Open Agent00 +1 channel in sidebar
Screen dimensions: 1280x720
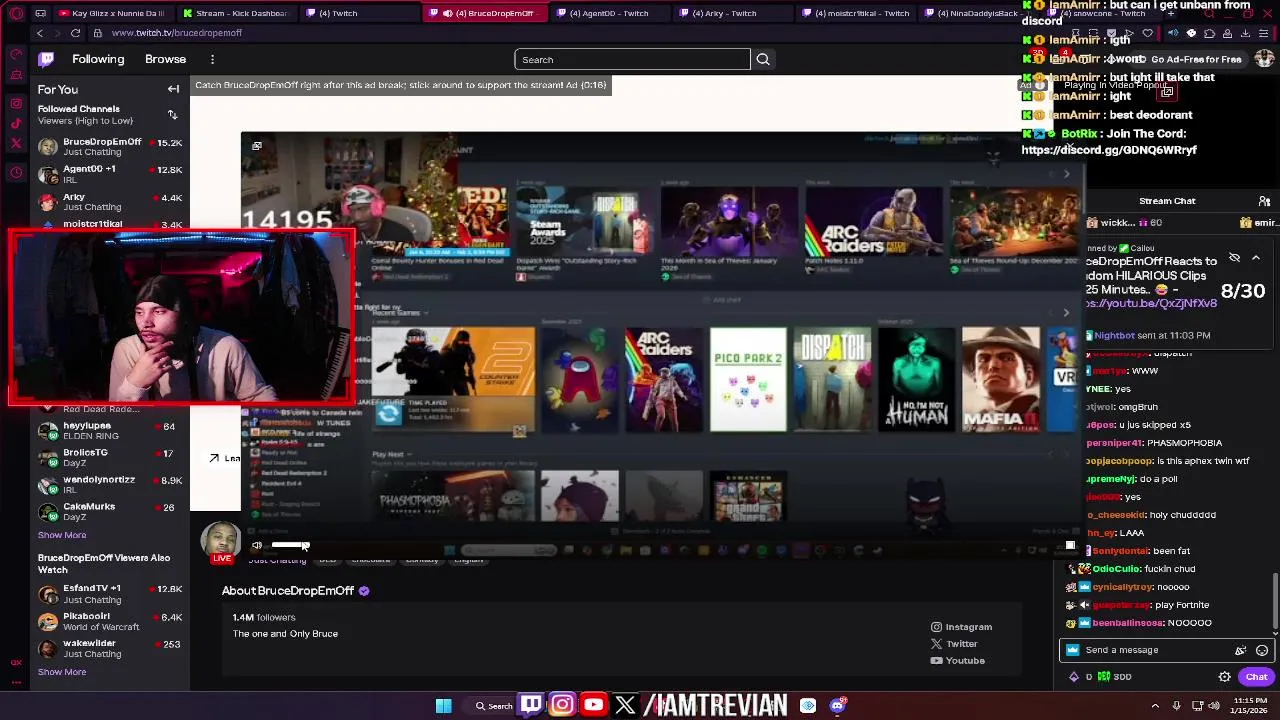pos(110,174)
